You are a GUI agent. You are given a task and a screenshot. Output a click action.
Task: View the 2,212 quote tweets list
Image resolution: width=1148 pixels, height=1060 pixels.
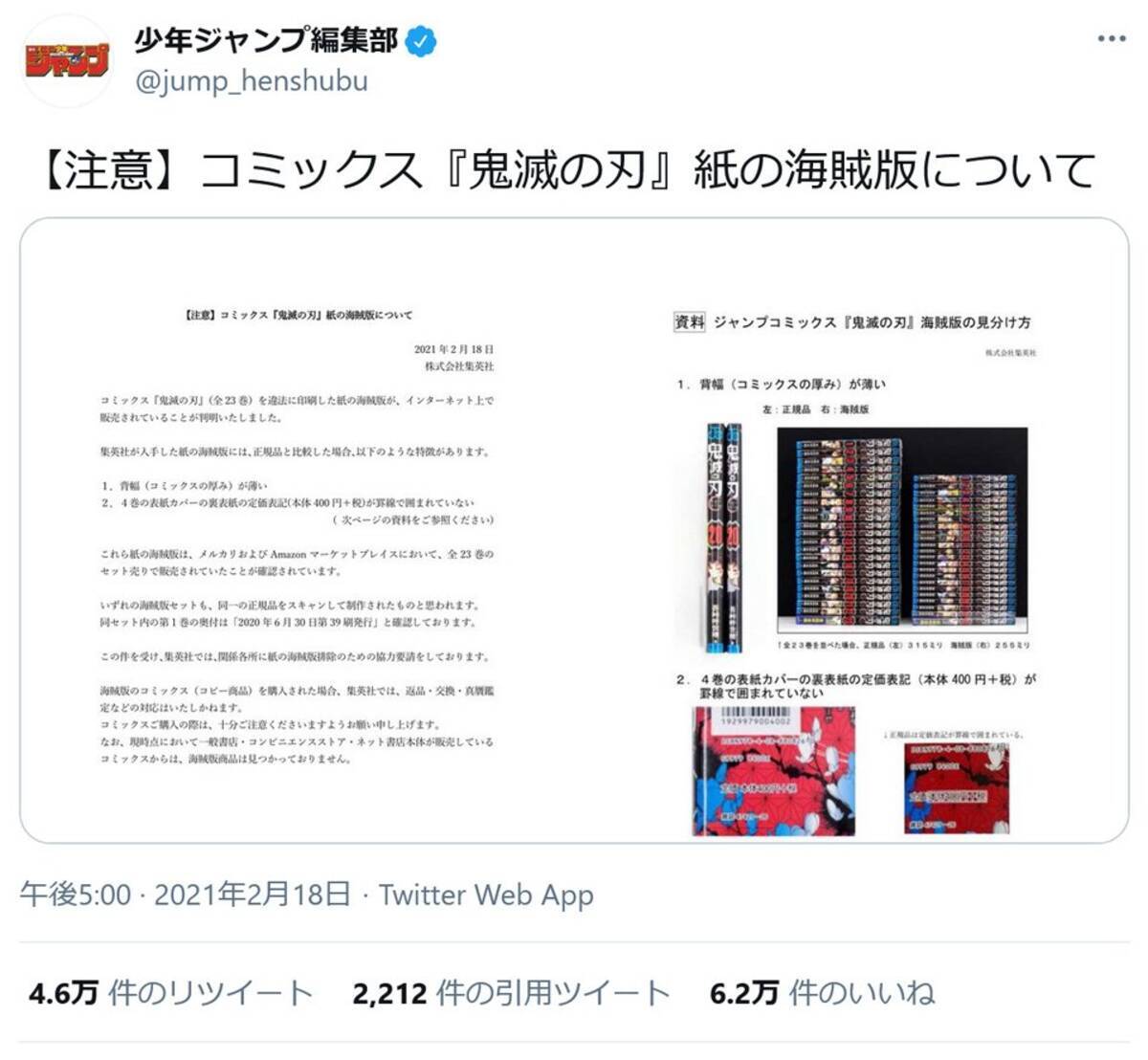point(511,993)
